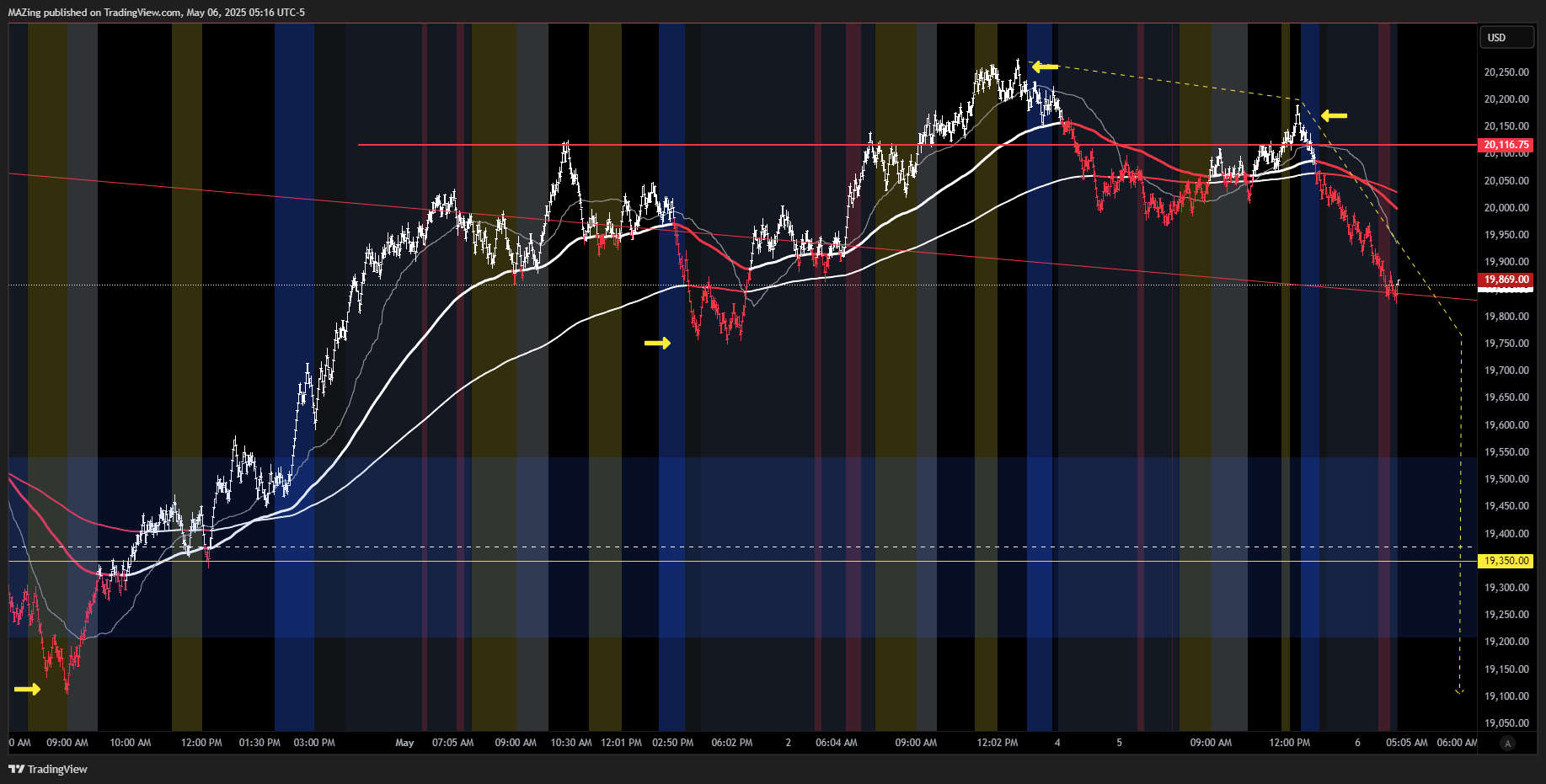Click the 19,050.00 price axis label
Image resolution: width=1546 pixels, height=784 pixels.
1506,723
